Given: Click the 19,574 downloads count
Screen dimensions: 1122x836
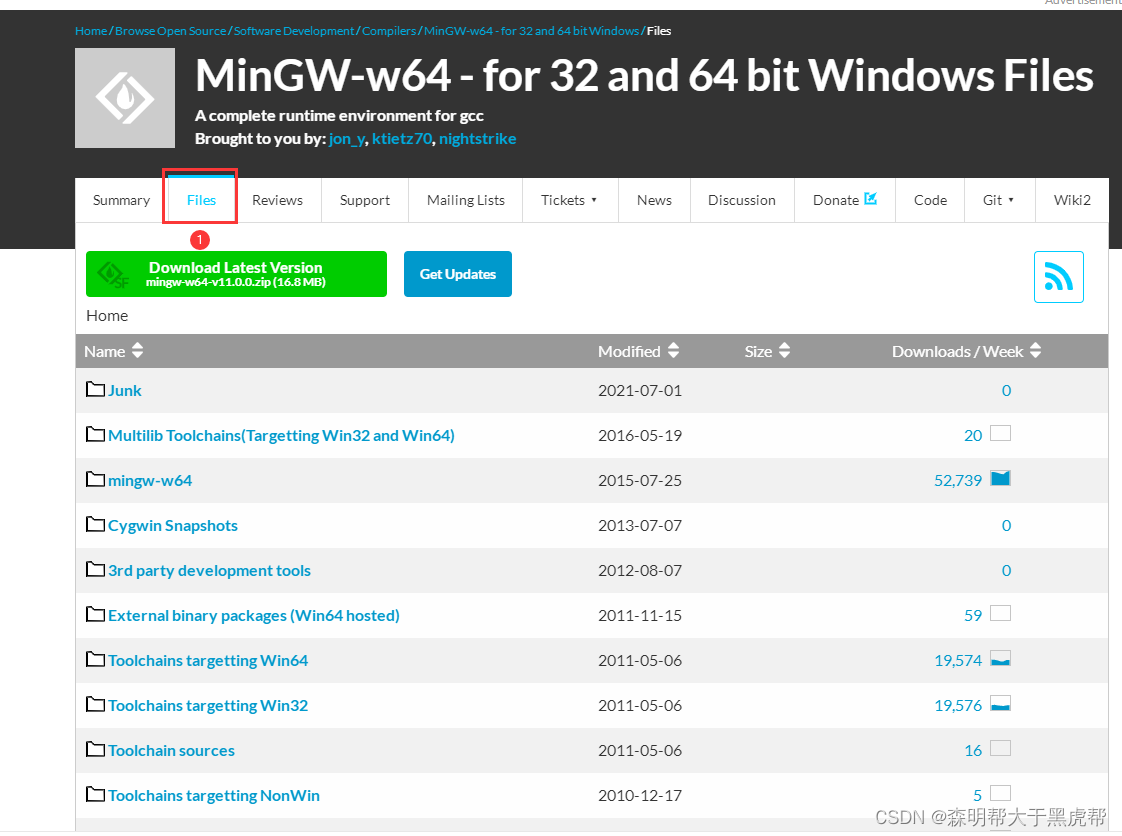Looking at the screenshot, I should [x=958, y=661].
